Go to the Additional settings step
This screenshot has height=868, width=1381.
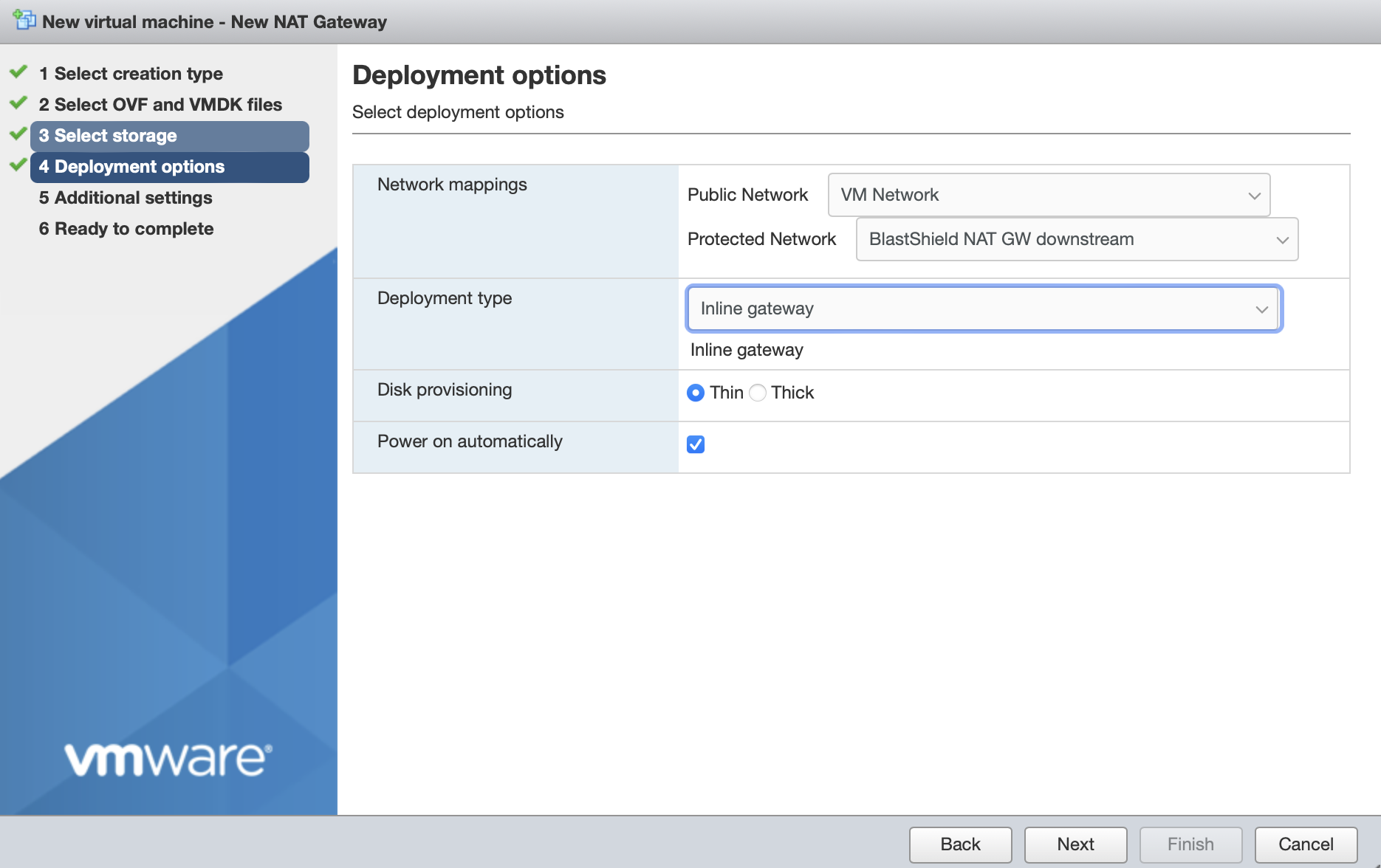point(125,197)
